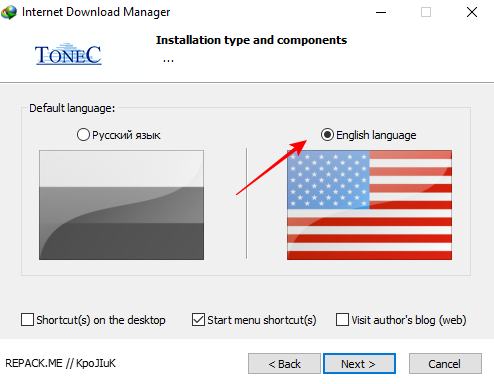
Task: Click the greyed Russian flag image
Action: point(121,205)
